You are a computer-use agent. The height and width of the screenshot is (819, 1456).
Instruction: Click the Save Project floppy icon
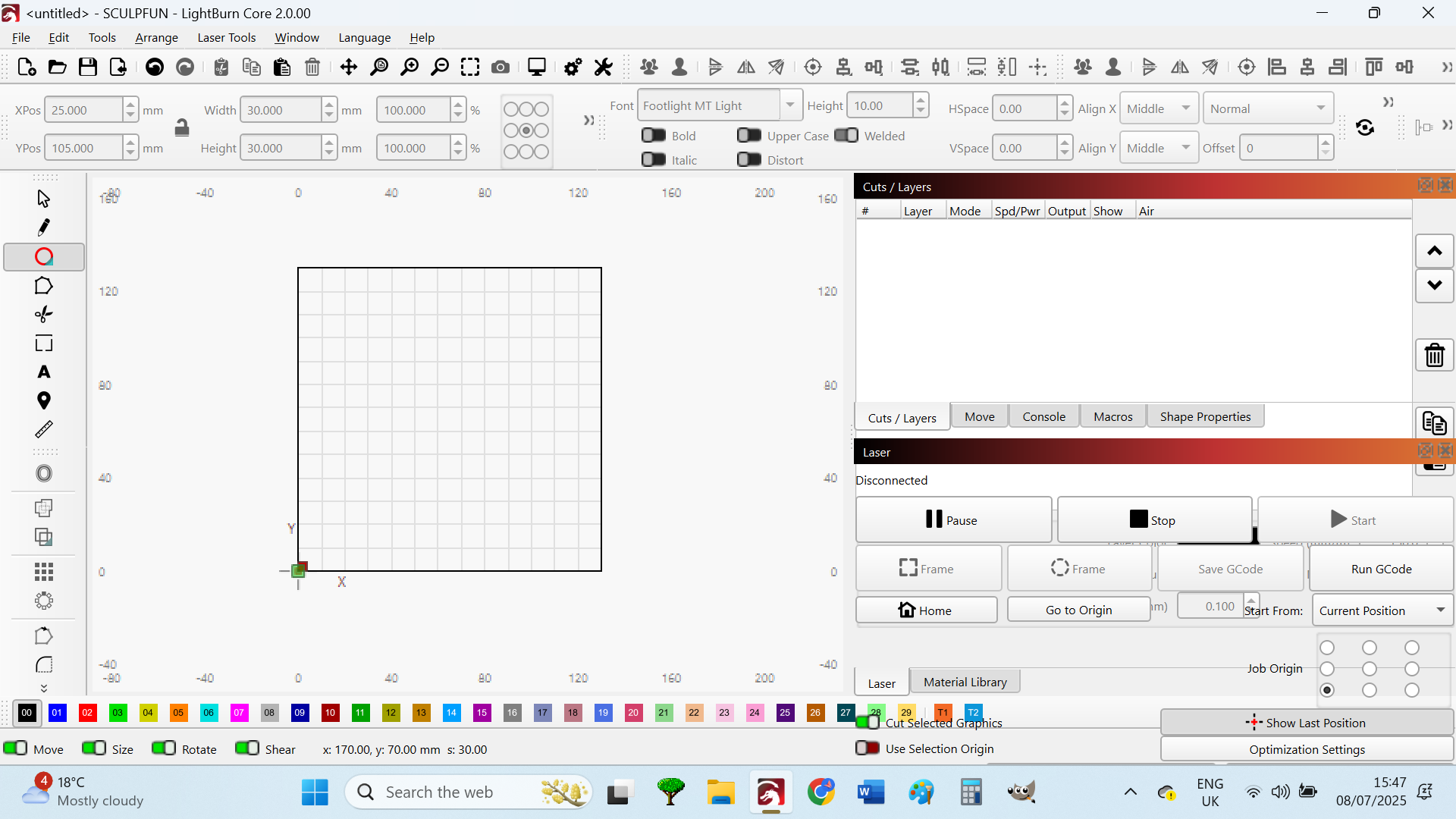coord(88,67)
